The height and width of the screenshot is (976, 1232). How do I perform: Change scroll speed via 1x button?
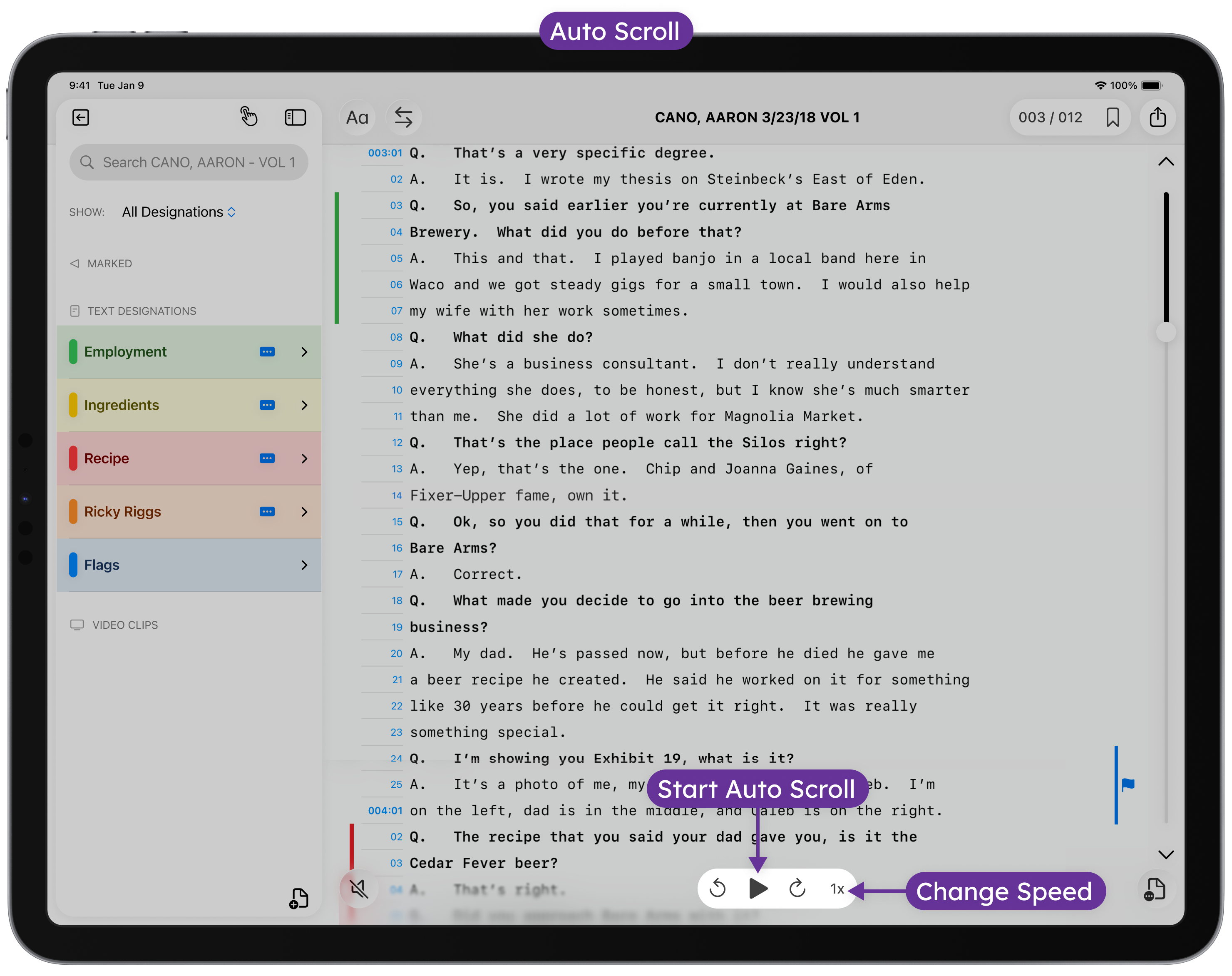837,889
